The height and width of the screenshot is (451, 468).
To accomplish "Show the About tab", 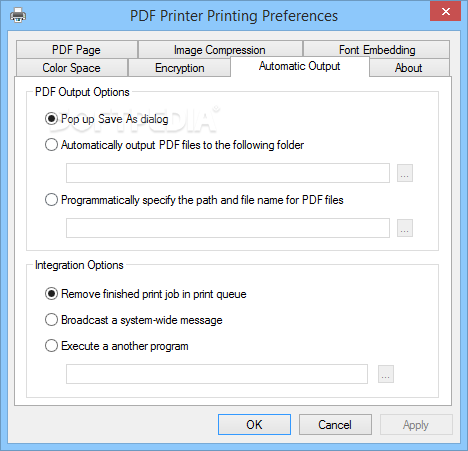I will [x=409, y=68].
